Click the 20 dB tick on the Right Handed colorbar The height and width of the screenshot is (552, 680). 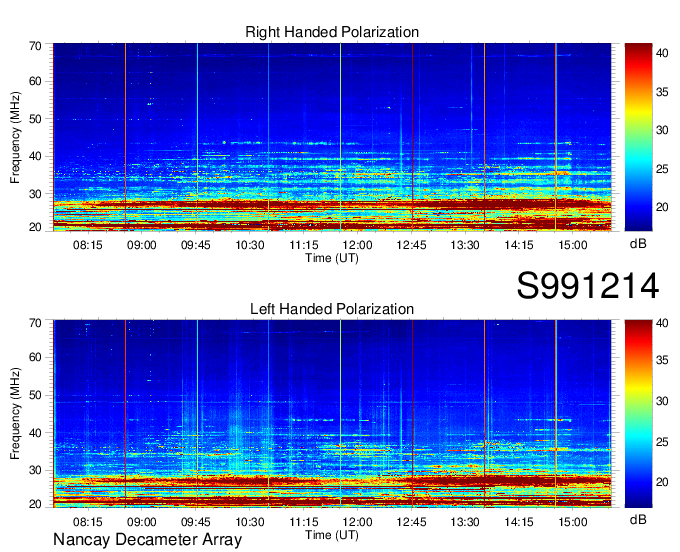pos(662,207)
